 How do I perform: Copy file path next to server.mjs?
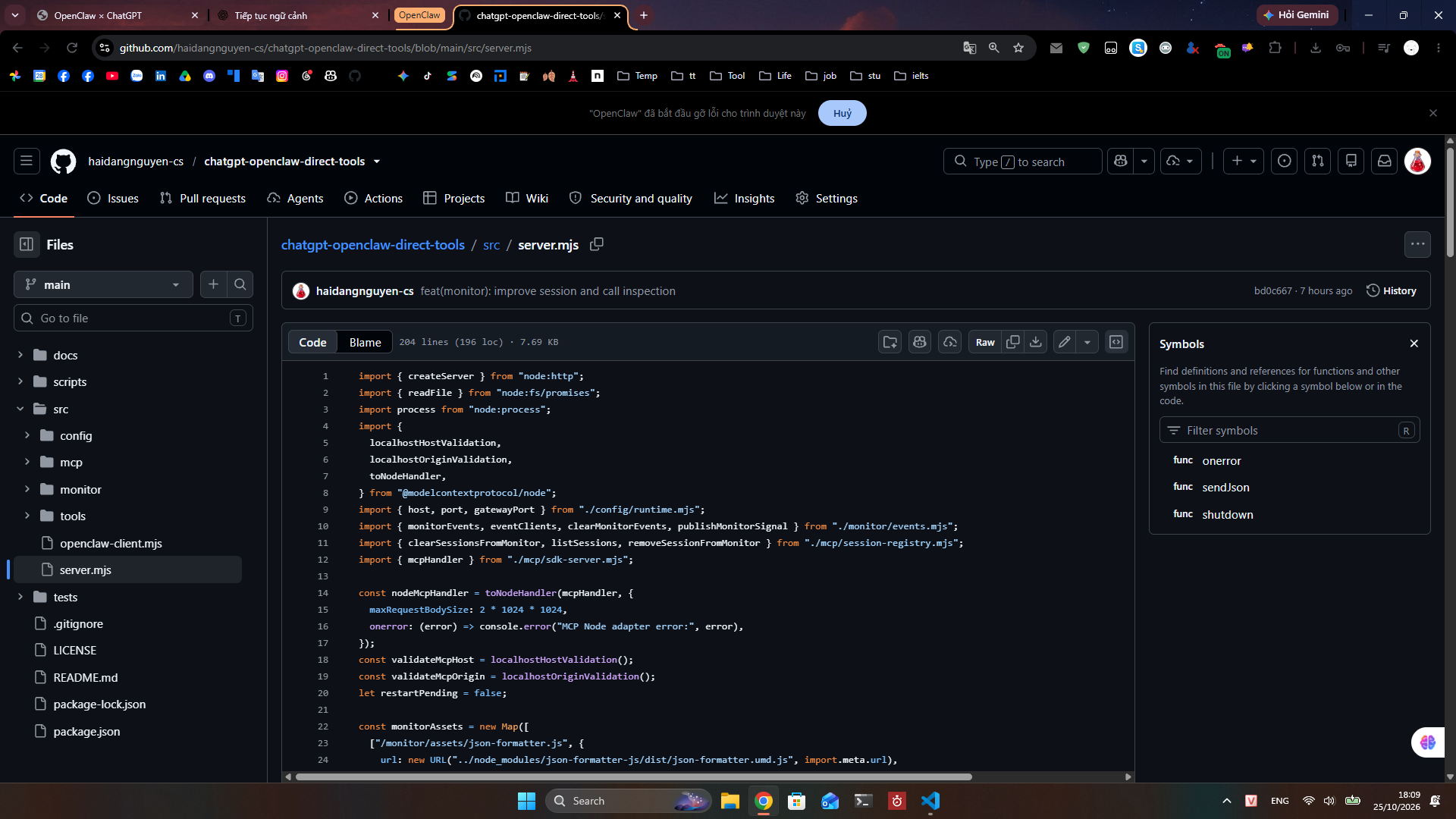click(x=597, y=244)
